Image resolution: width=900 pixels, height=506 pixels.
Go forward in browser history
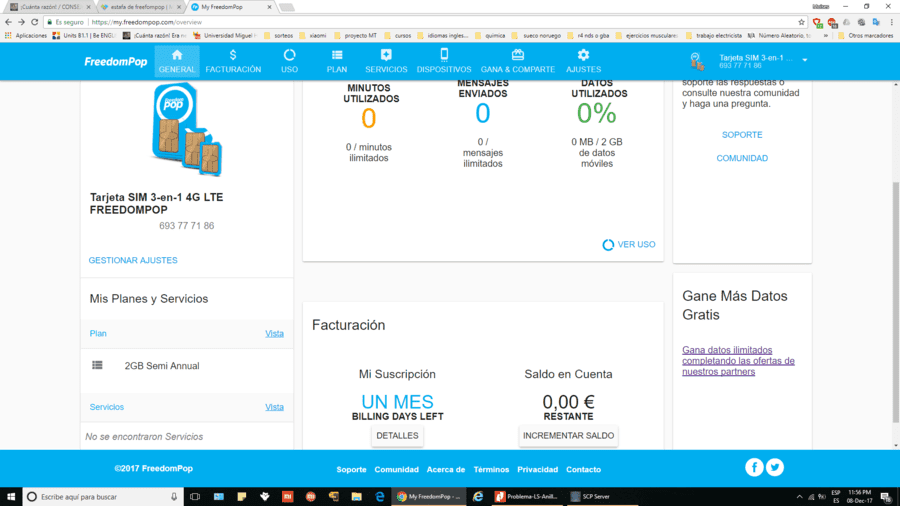tap(21, 22)
